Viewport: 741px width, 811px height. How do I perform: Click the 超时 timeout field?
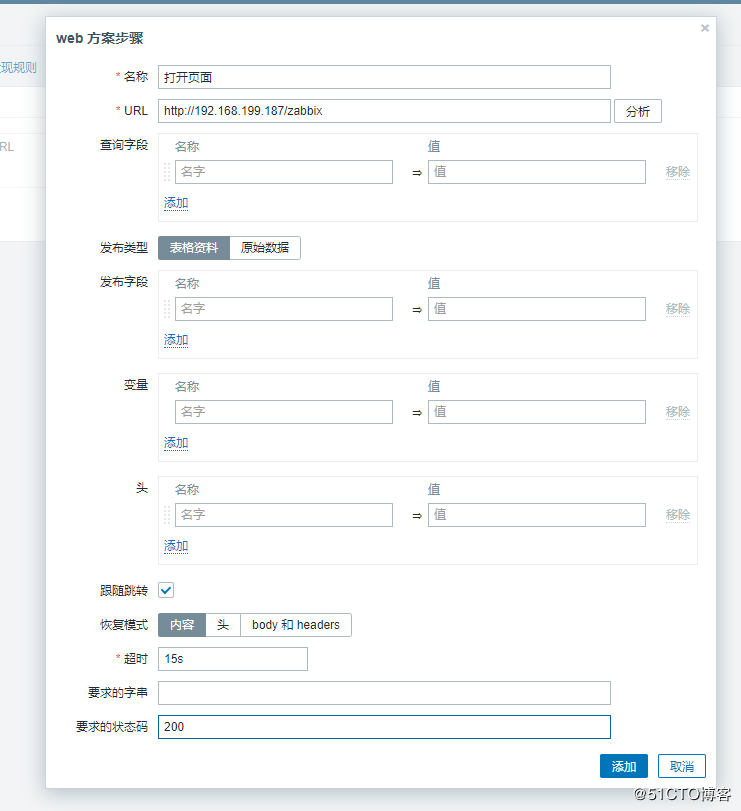233,659
